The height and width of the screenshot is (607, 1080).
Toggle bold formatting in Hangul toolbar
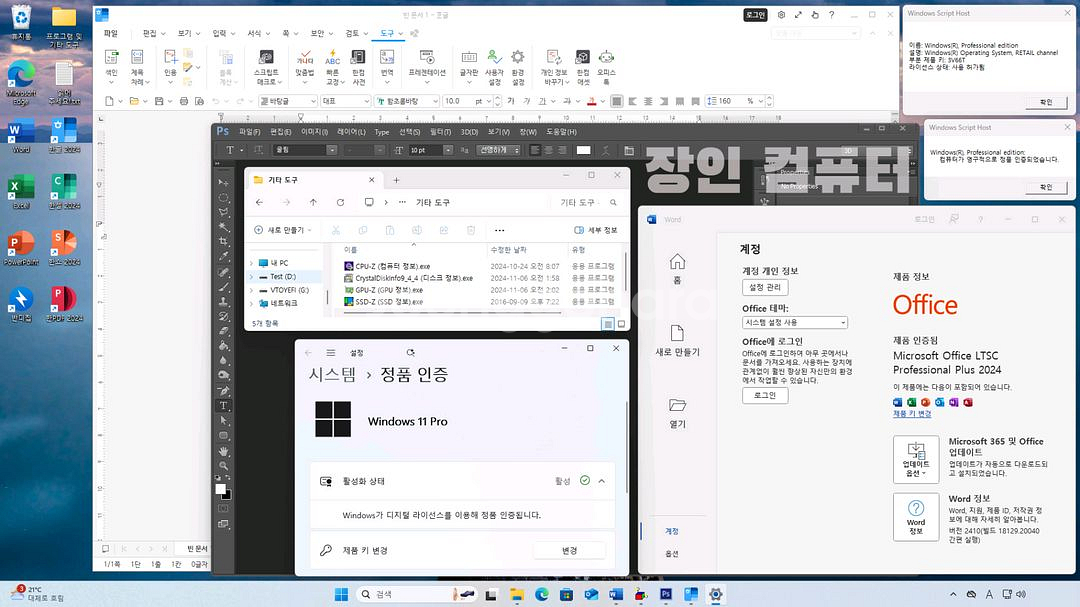pyautogui.click(x=512, y=100)
